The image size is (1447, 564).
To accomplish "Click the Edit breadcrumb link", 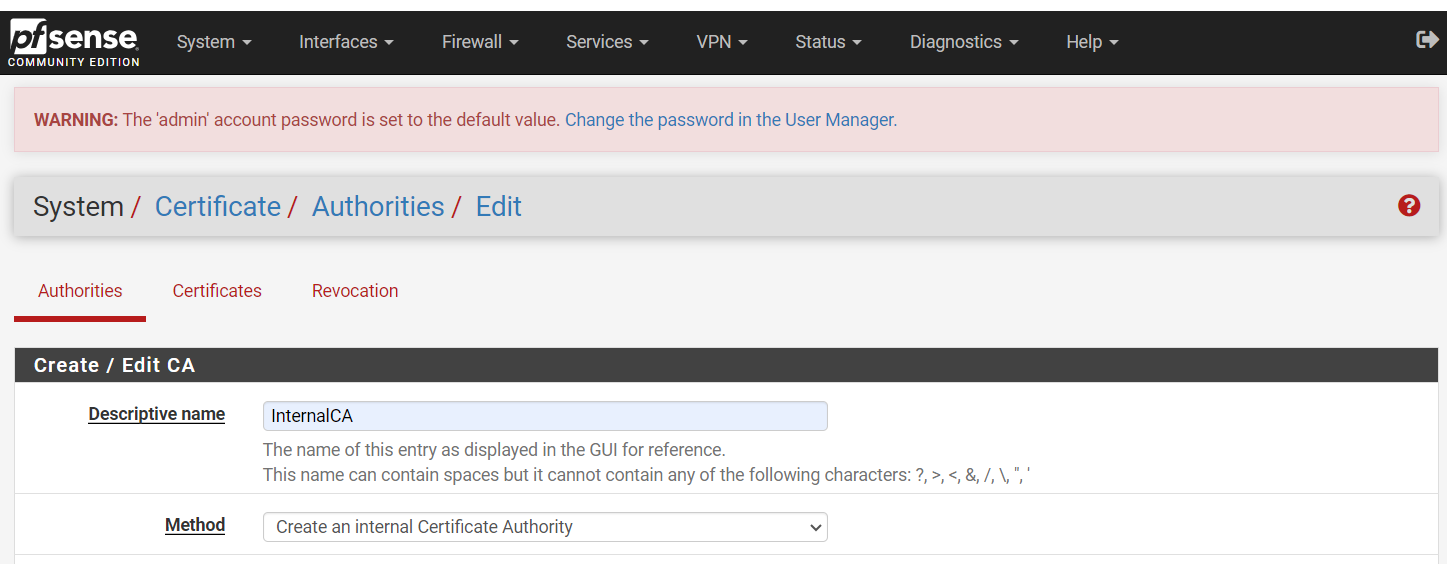I will (499, 207).
